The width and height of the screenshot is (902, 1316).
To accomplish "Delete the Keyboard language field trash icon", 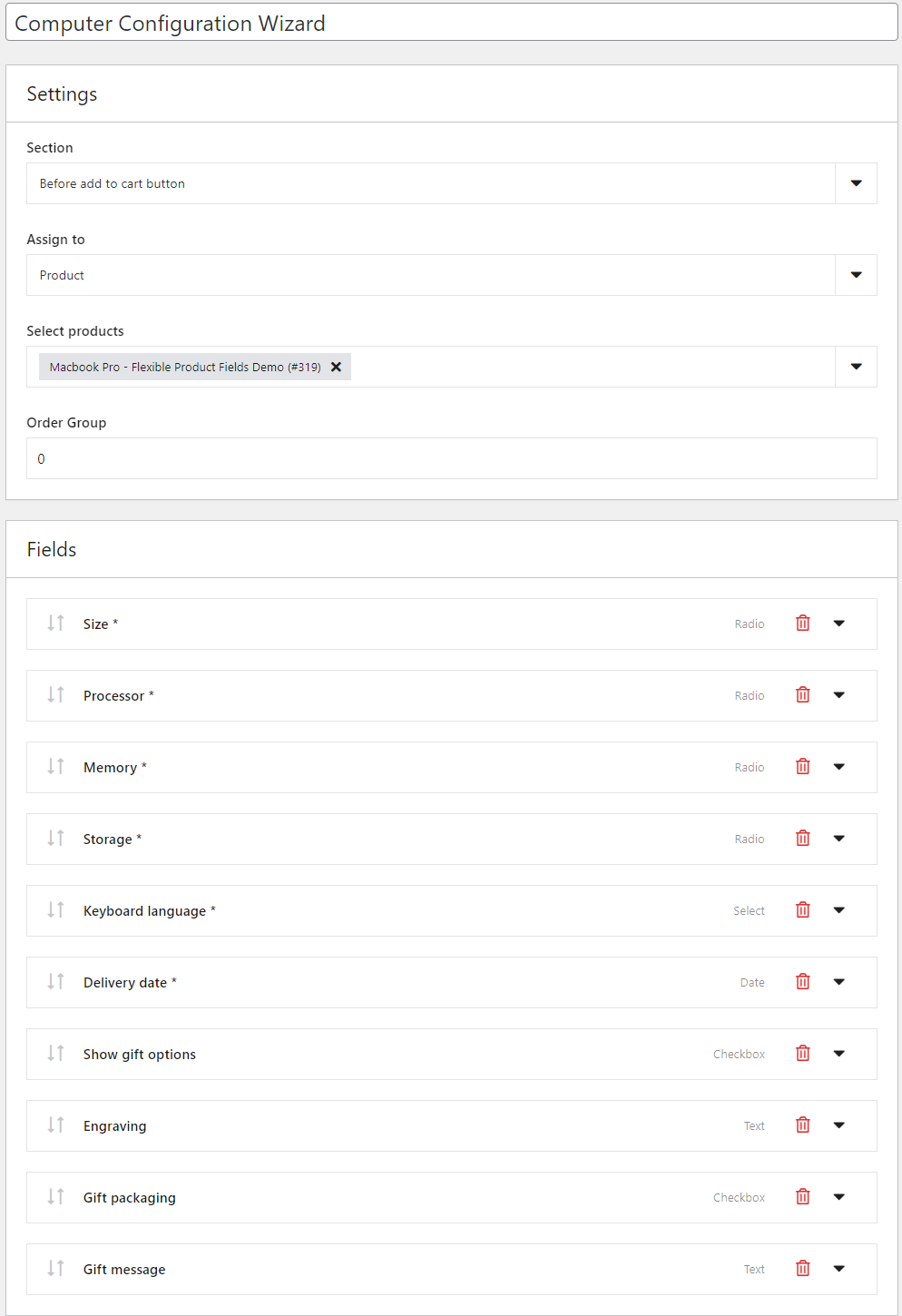I will (x=803, y=910).
